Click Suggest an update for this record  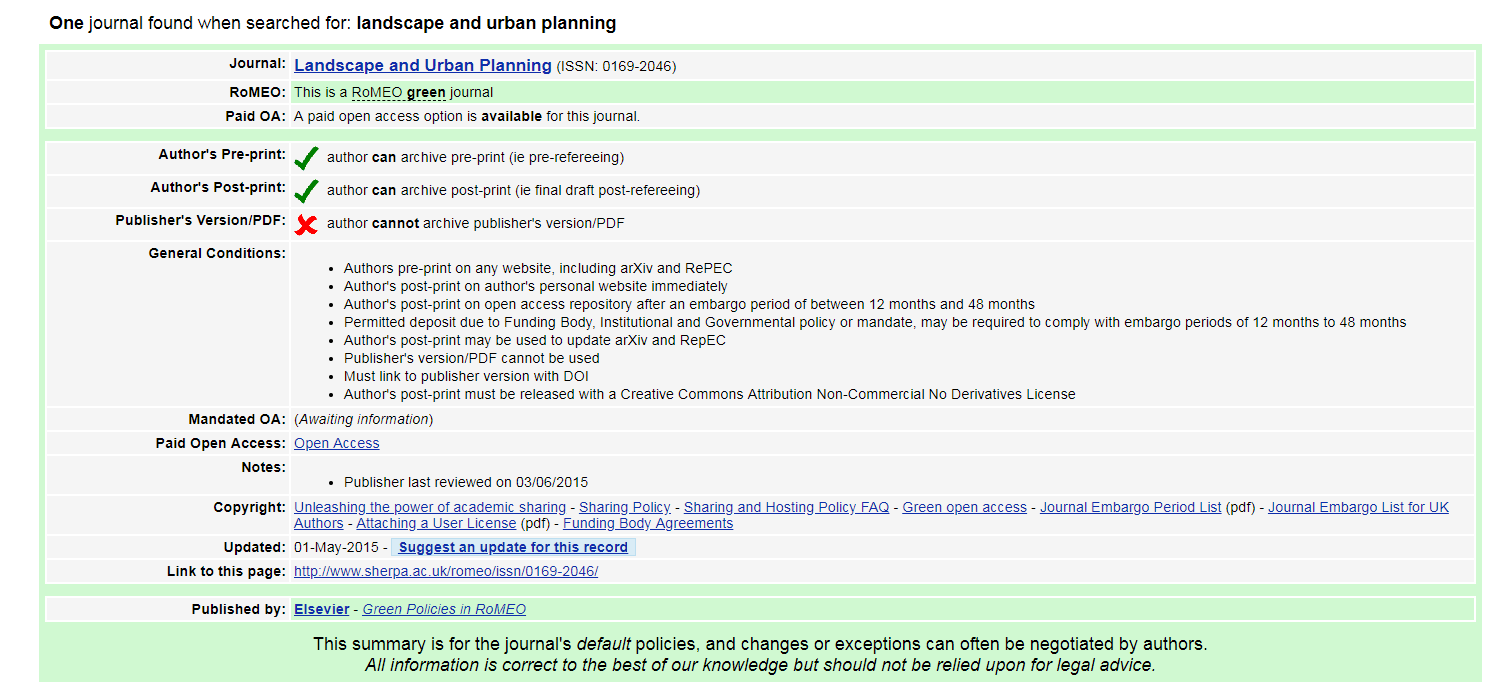click(513, 548)
